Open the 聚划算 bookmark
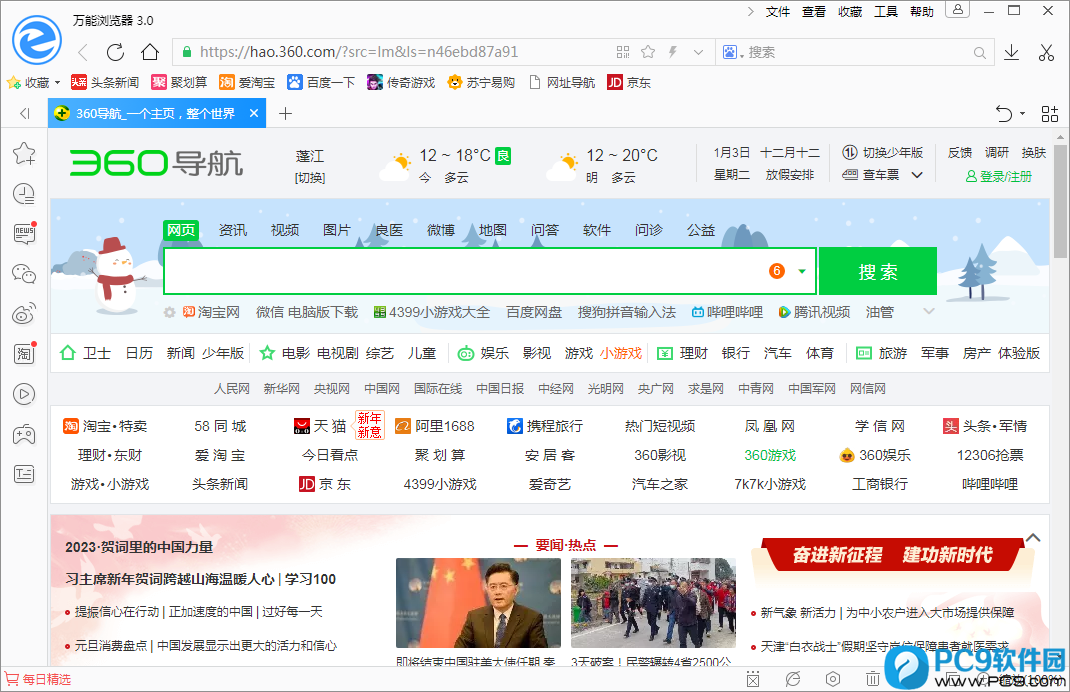1070x692 pixels. coord(179,83)
